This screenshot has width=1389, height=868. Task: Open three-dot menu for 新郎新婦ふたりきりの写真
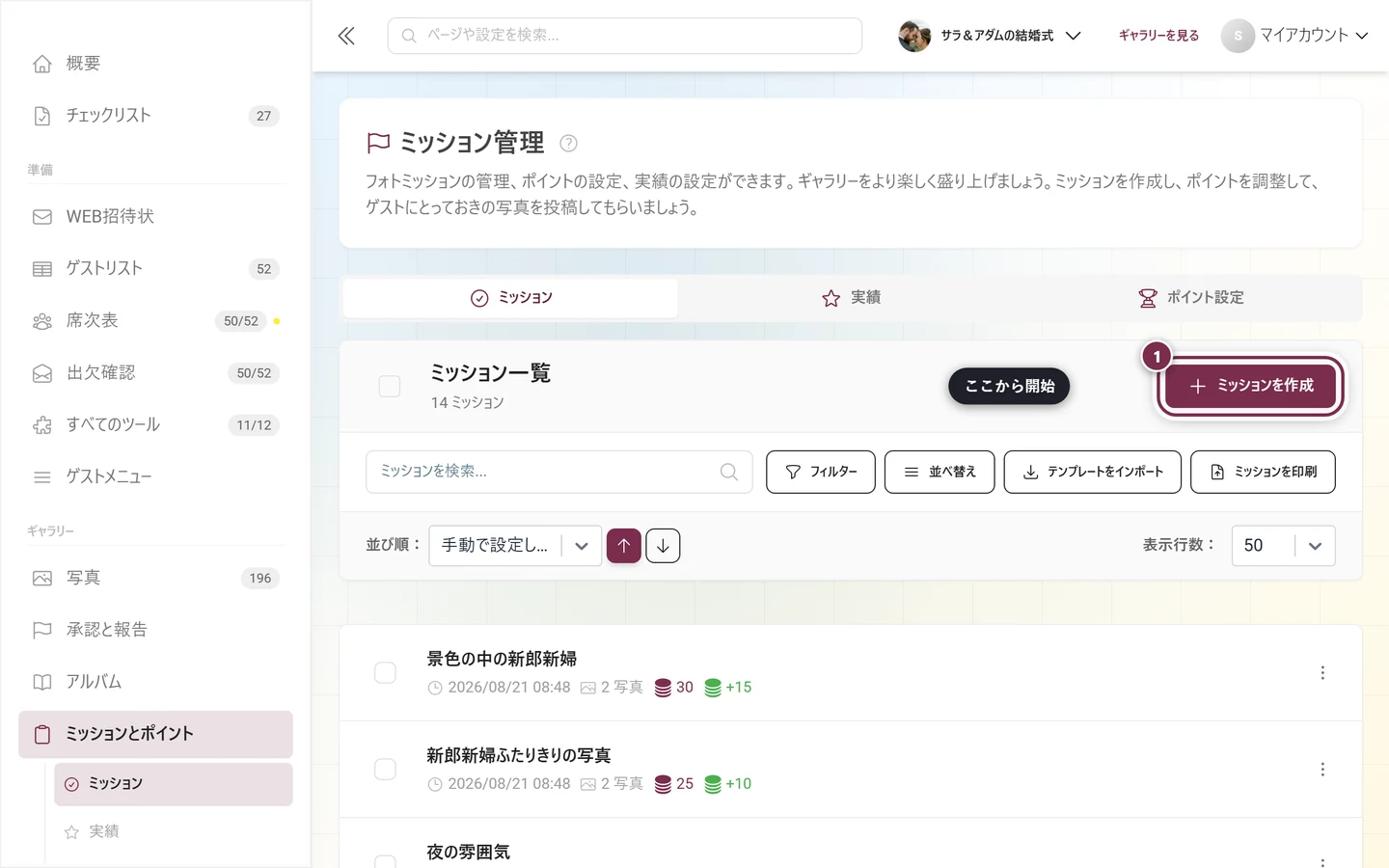[x=1322, y=769]
